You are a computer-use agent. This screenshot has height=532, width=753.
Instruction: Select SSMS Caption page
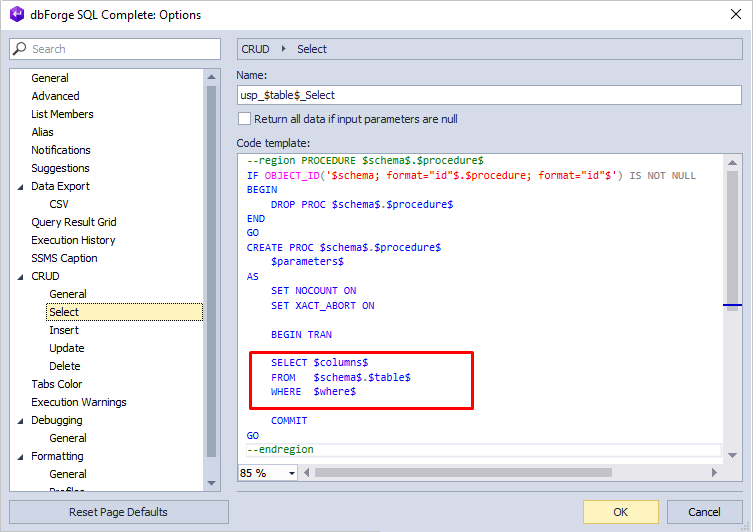64,258
